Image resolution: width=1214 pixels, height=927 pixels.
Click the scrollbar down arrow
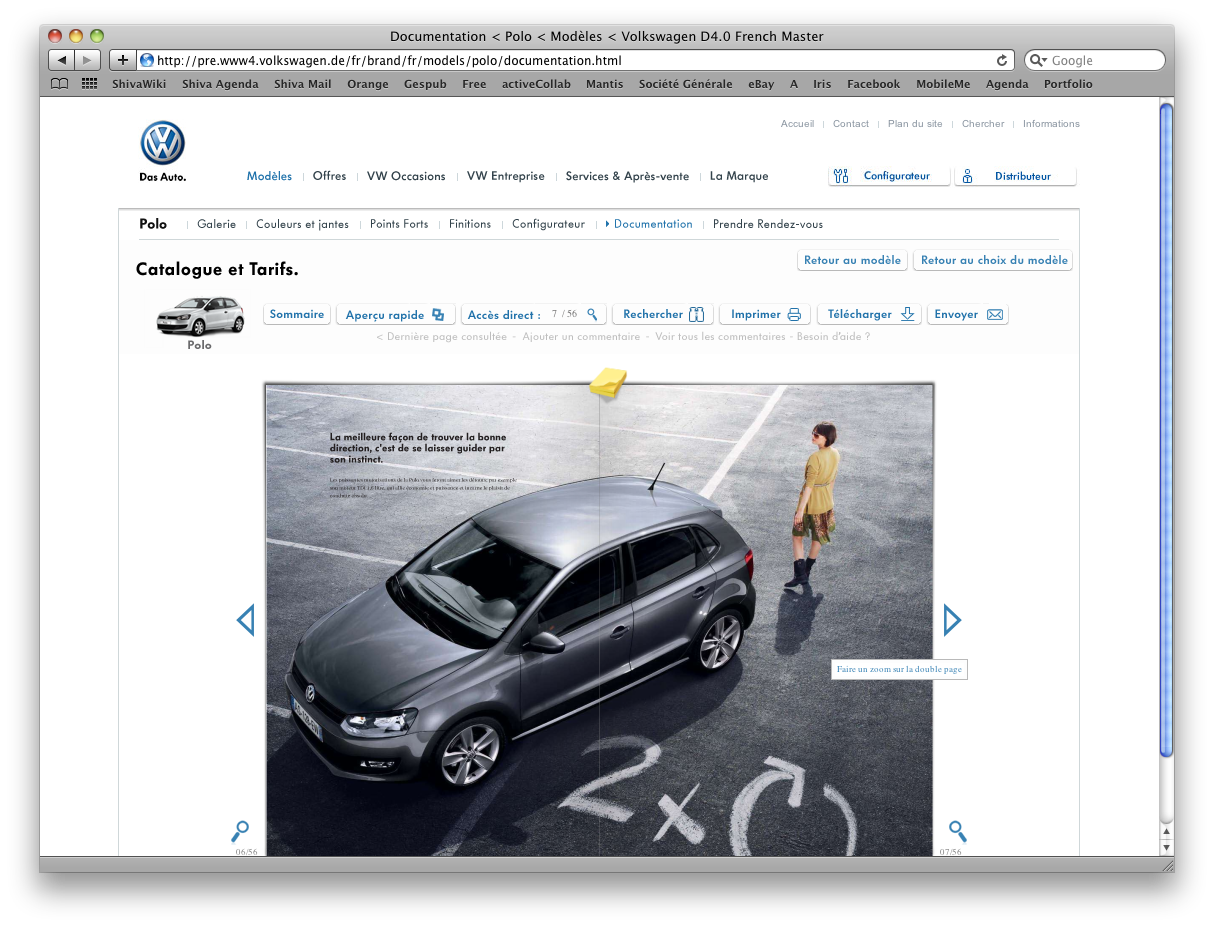point(1166,848)
